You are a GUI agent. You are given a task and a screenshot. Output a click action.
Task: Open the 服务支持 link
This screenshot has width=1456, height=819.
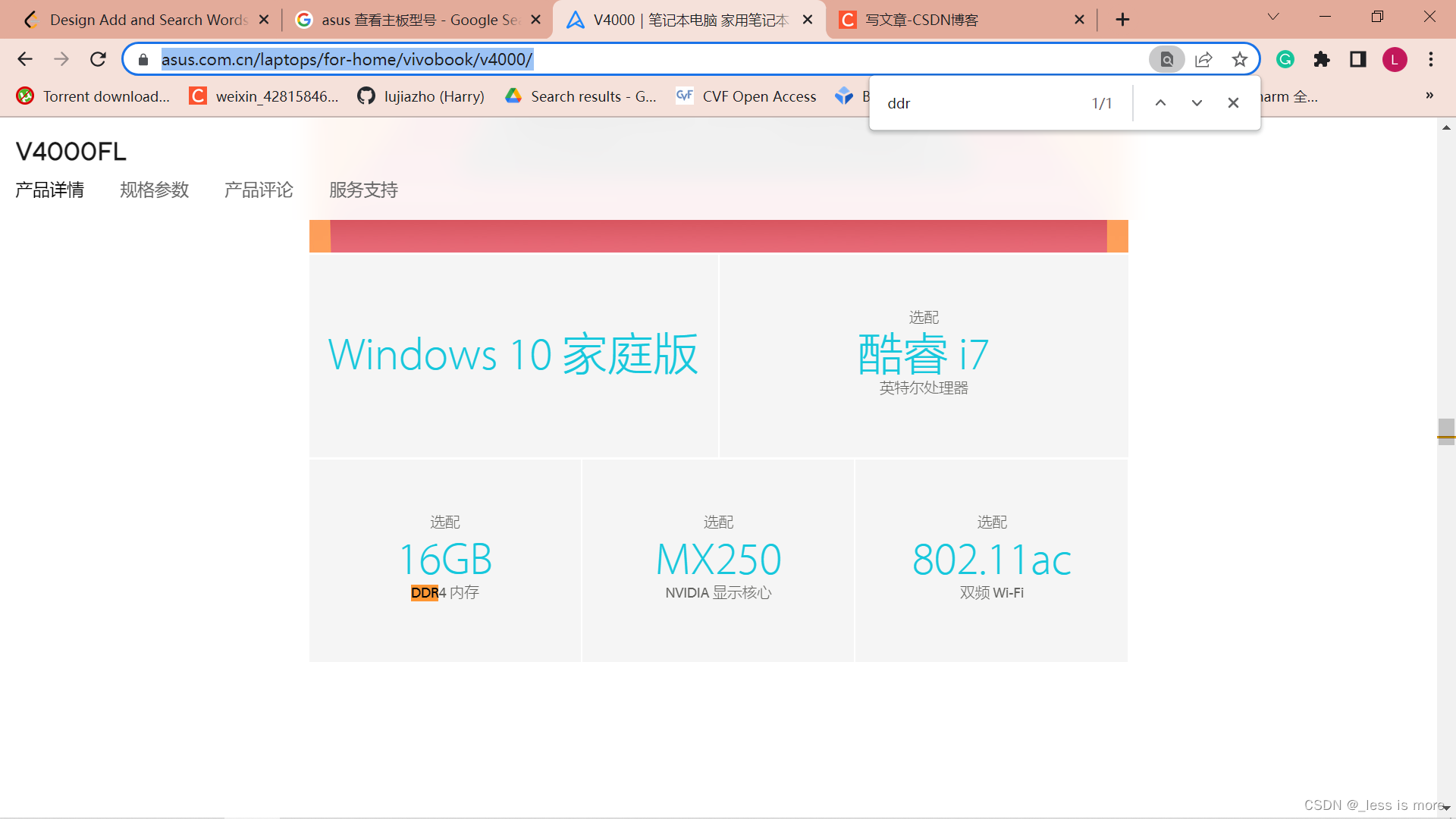(363, 190)
